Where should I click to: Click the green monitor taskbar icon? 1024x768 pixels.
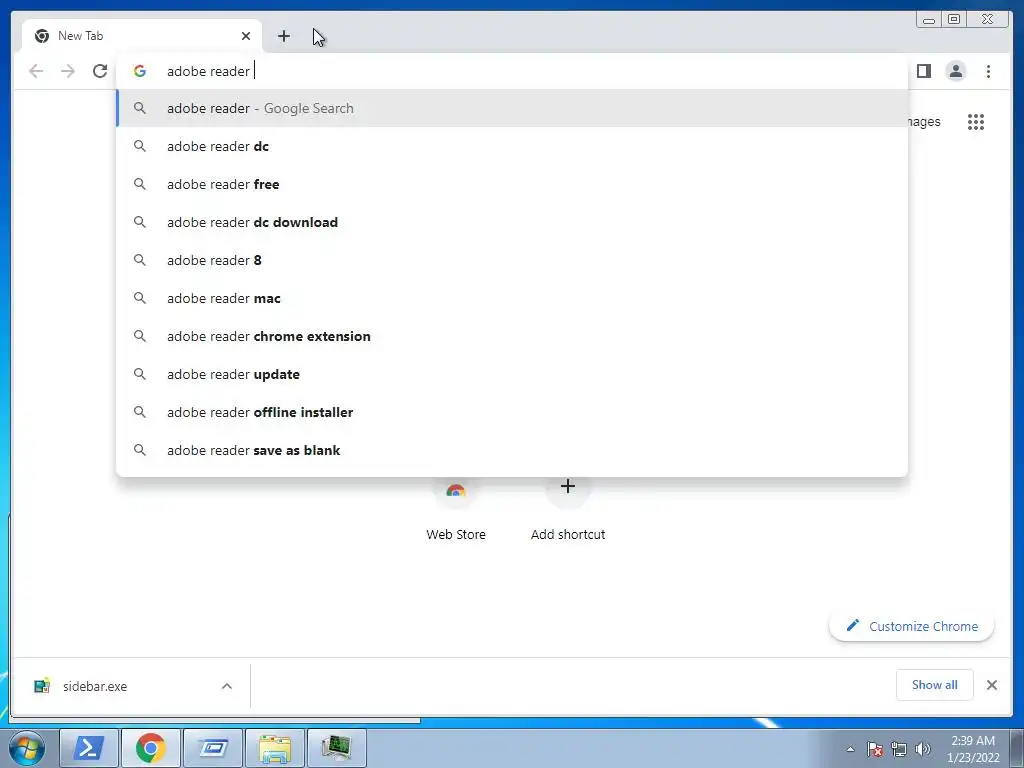tap(336, 748)
